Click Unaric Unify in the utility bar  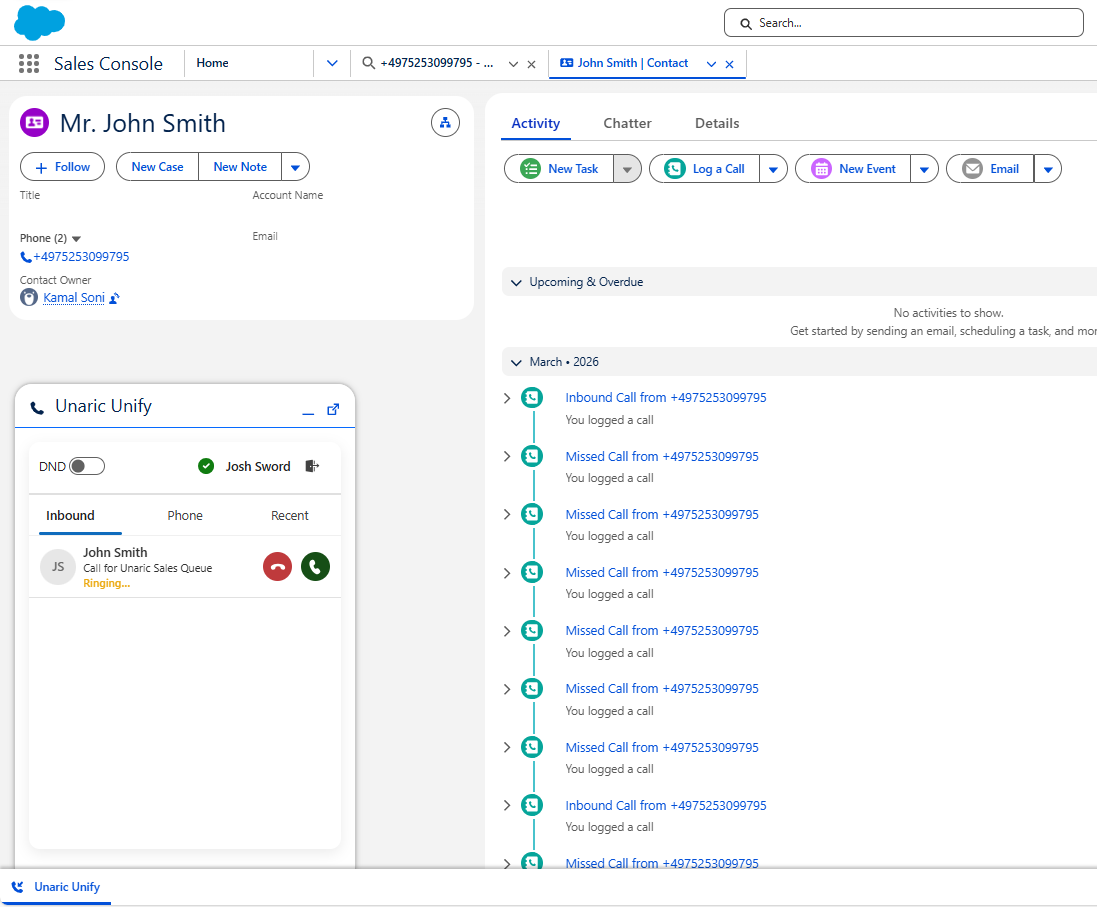(x=56, y=887)
